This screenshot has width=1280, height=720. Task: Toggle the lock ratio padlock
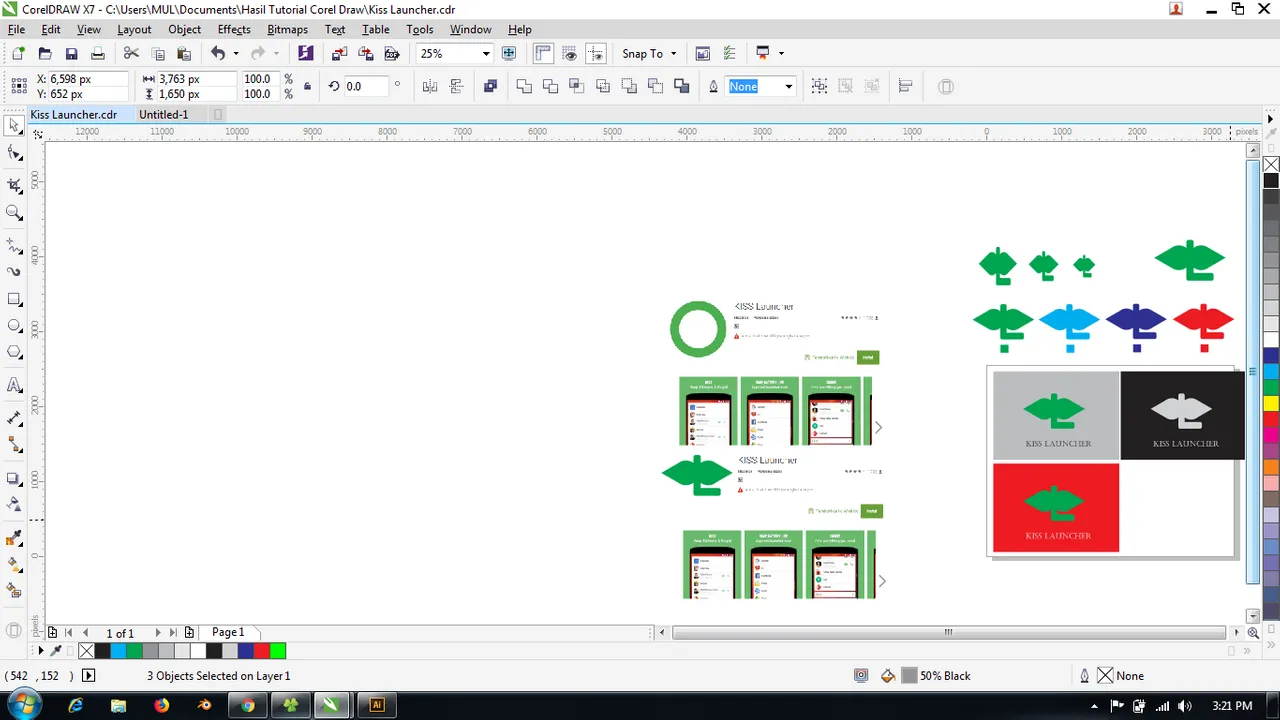click(x=307, y=87)
